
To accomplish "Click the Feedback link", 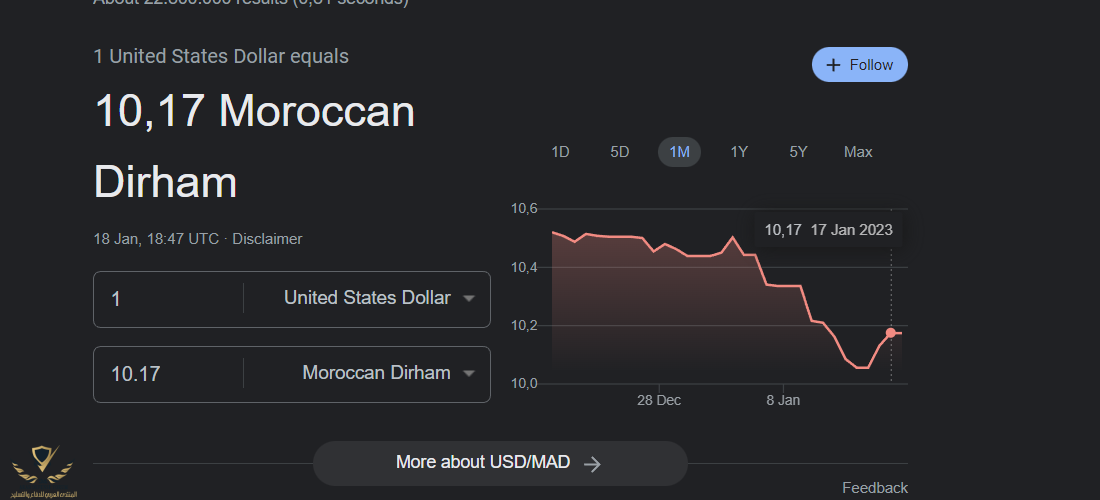I will coord(875,488).
